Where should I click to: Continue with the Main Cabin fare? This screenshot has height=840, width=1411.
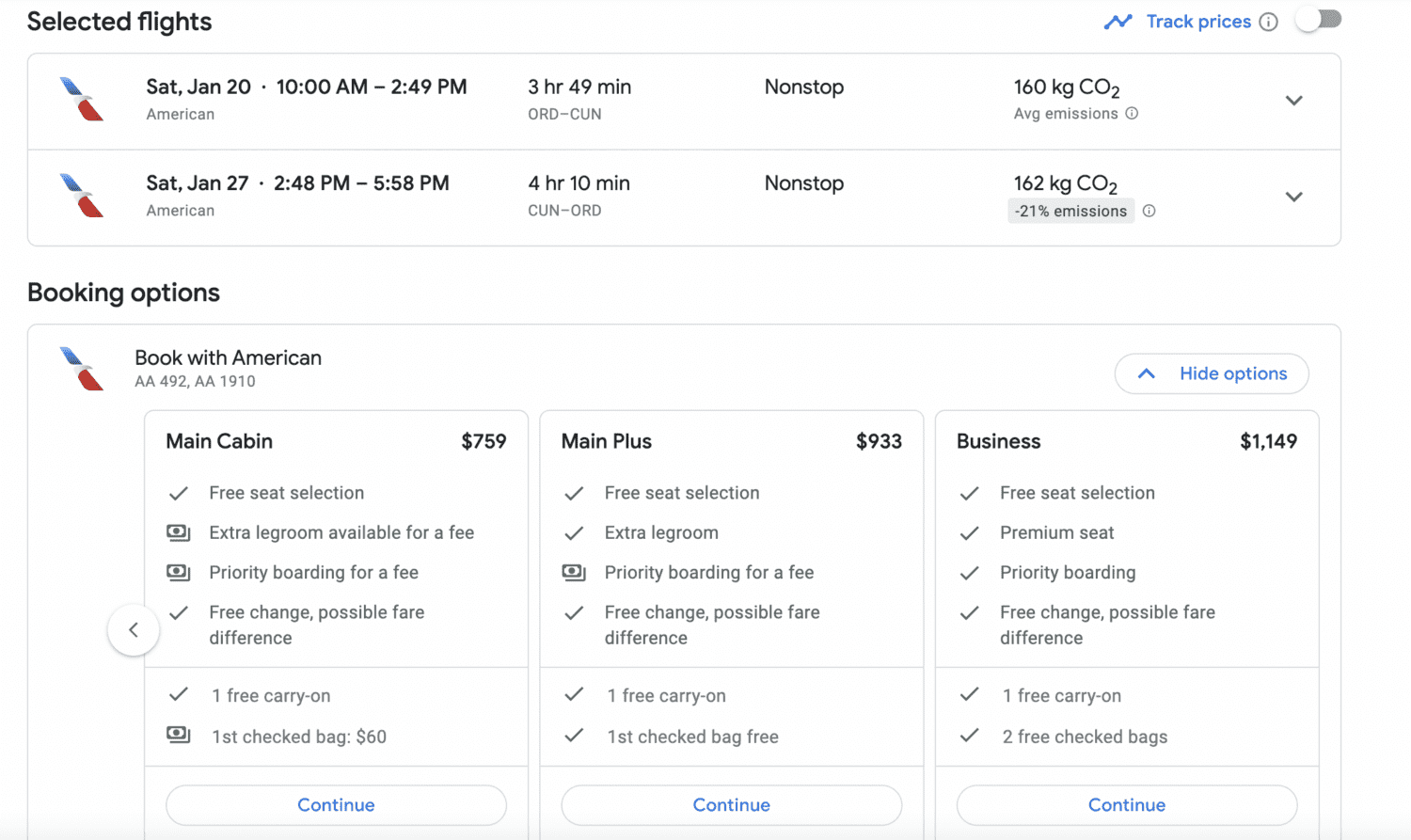pos(336,805)
